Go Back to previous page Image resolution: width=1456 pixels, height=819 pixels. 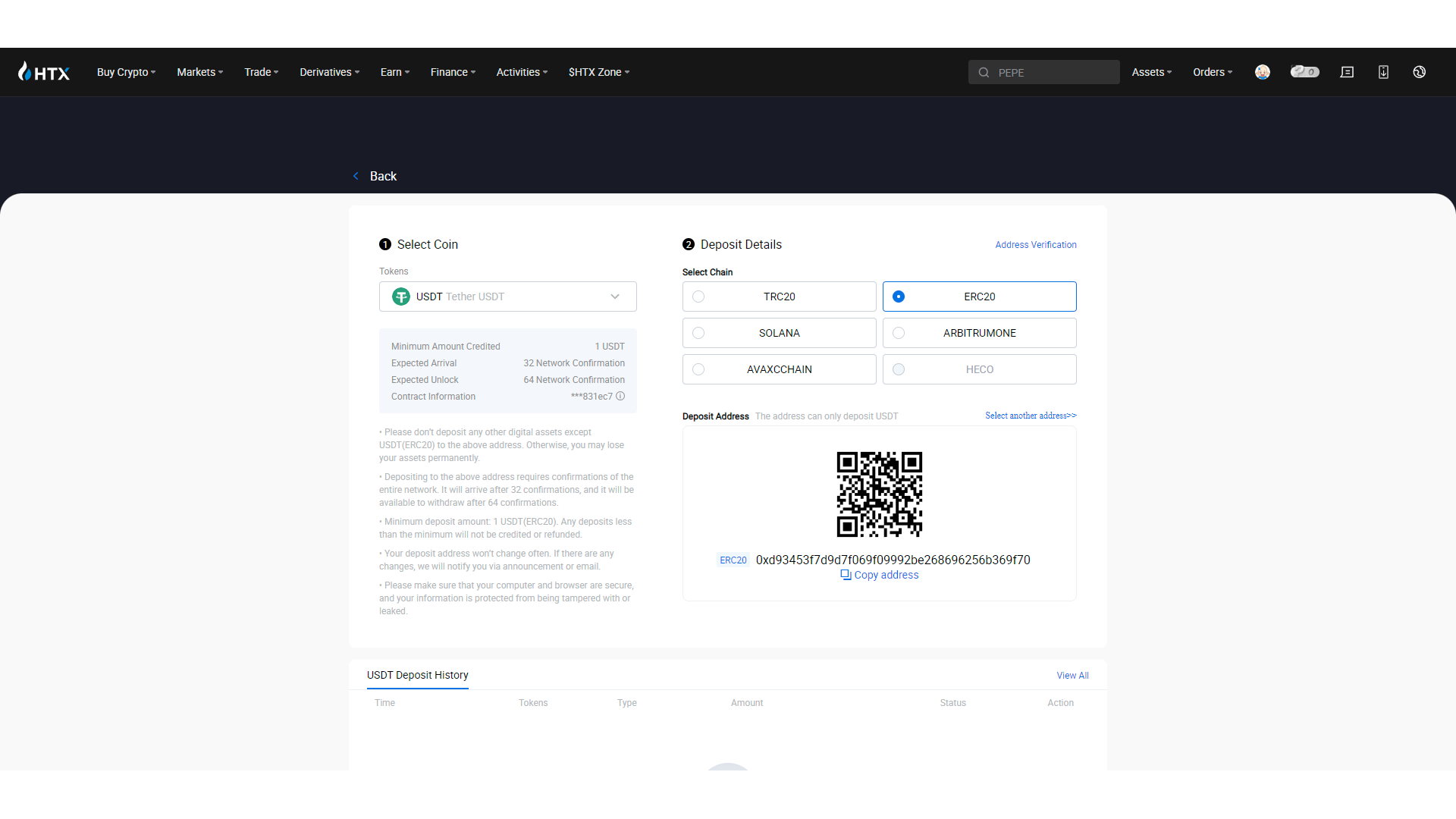[383, 176]
